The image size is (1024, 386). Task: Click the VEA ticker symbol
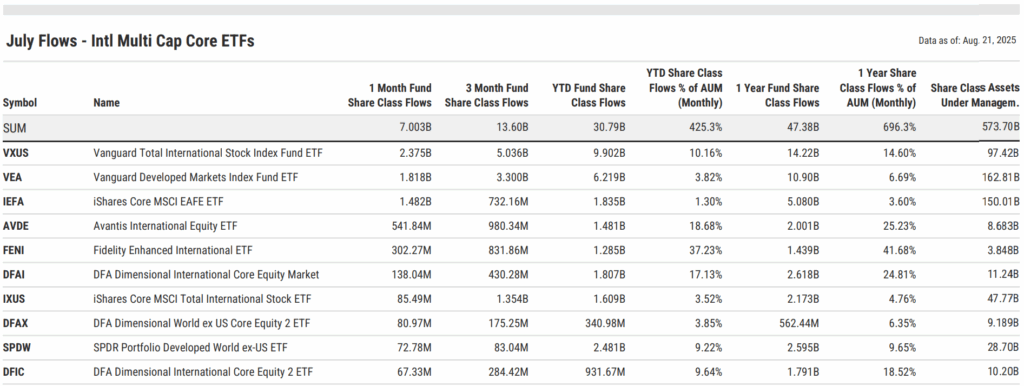coord(13,177)
